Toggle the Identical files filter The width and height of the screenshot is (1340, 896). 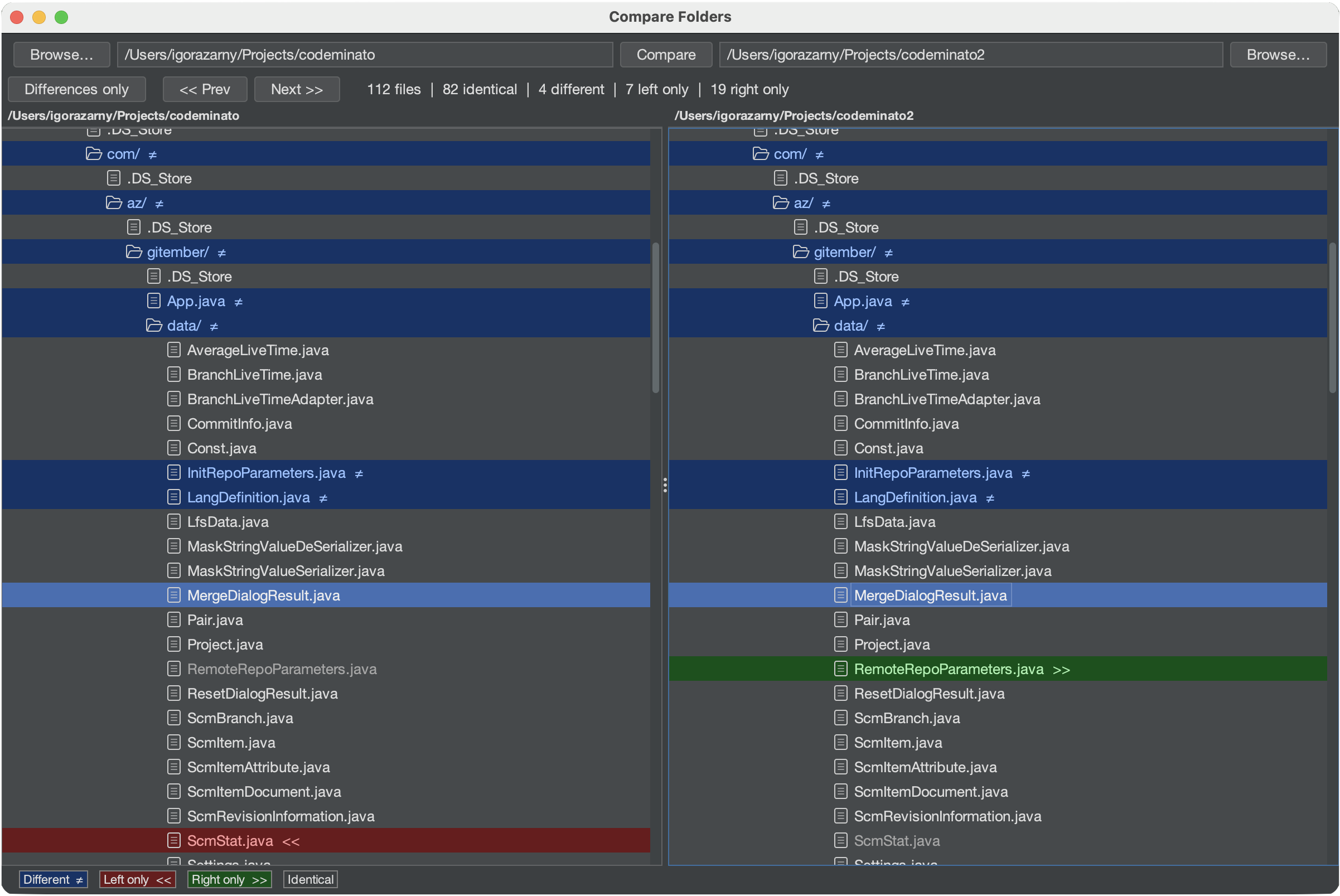309,879
